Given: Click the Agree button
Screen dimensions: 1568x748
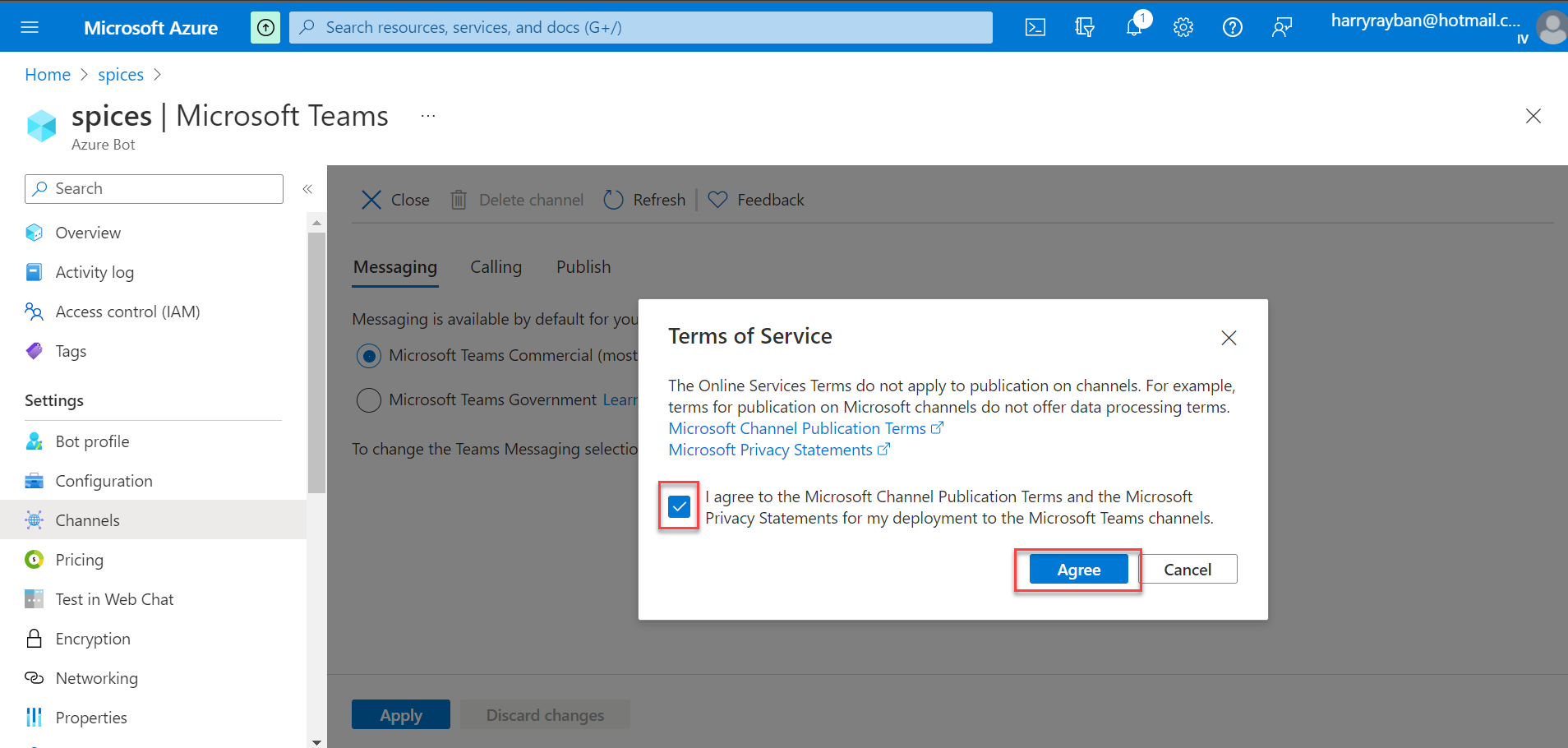Looking at the screenshot, I should pyautogui.click(x=1078, y=570).
